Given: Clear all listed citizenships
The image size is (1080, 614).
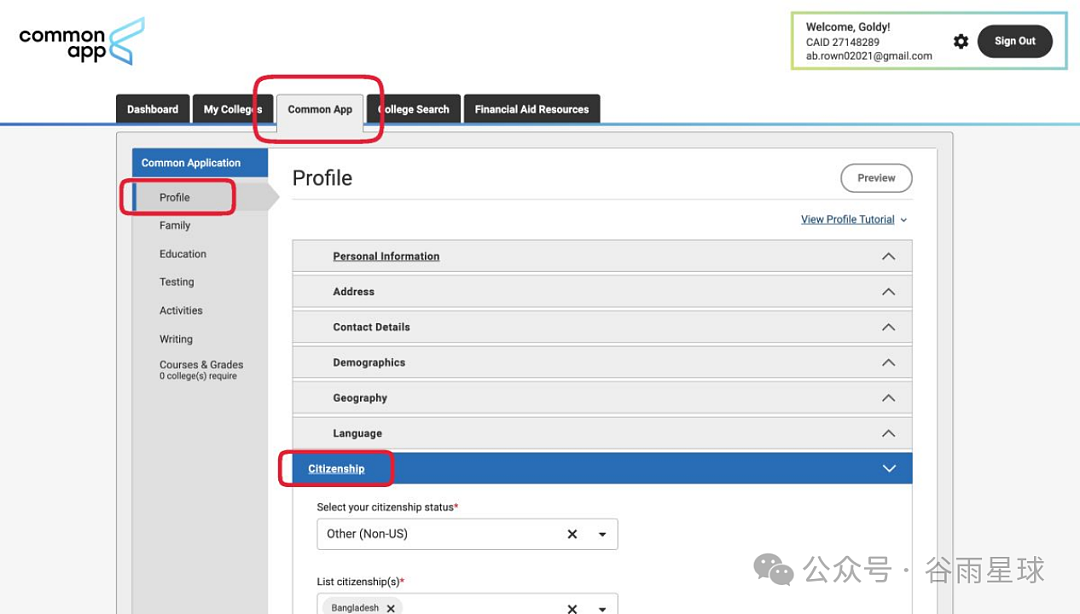Looking at the screenshot, I should pyautogui.click(x=572, y=608).
